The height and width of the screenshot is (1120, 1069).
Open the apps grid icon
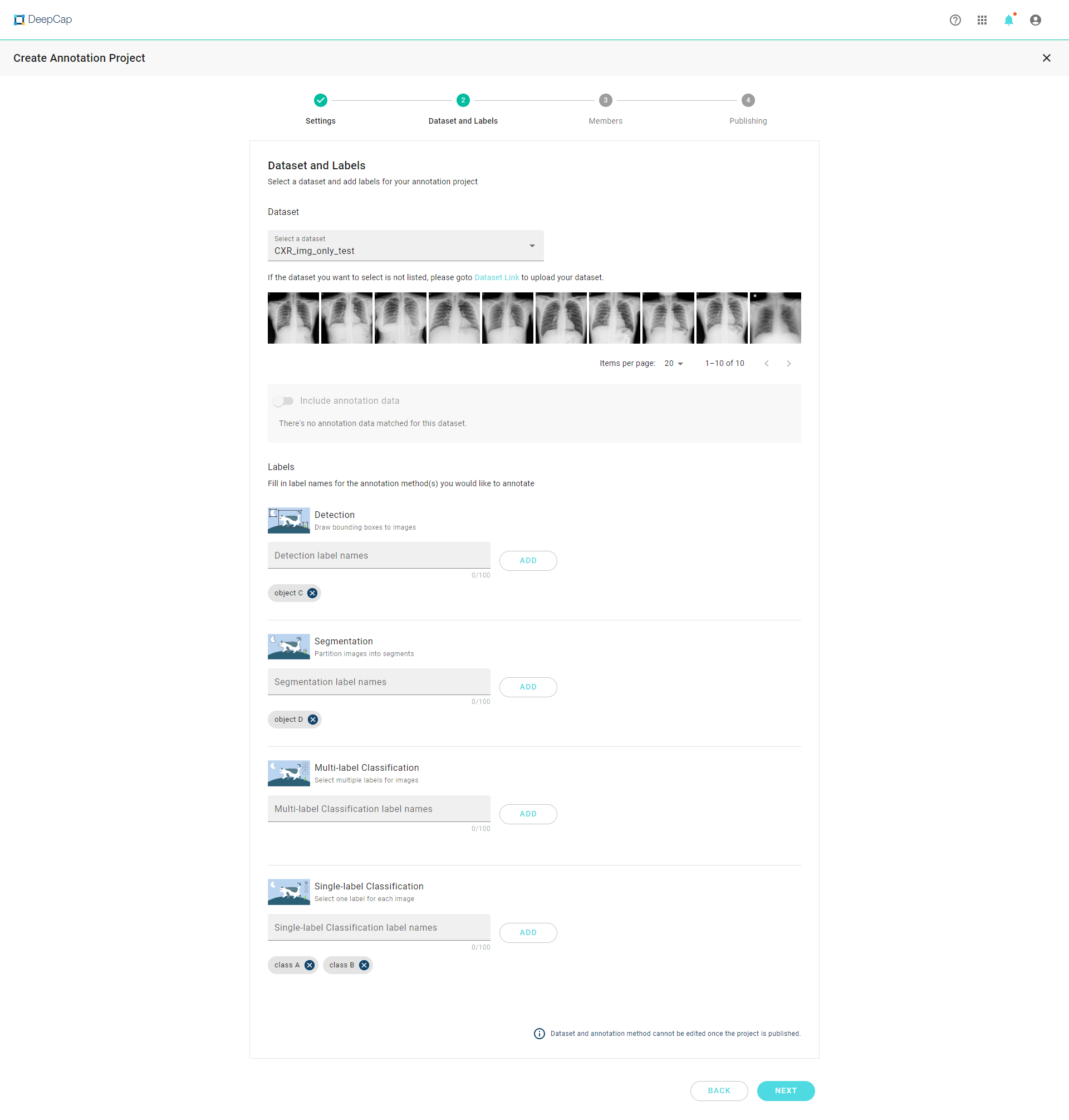(x=982, y=20)
